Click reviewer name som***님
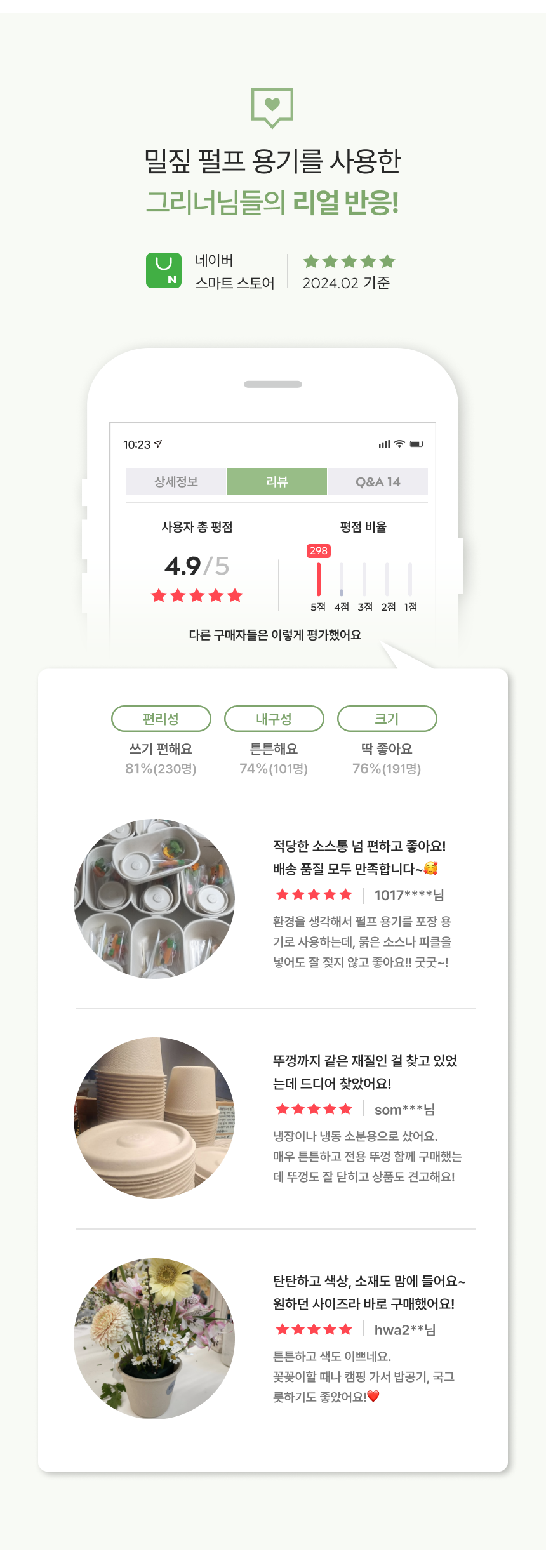The height and width of the screenshot is (1568, 546). pyautogui.click(x=404, y=1110)
